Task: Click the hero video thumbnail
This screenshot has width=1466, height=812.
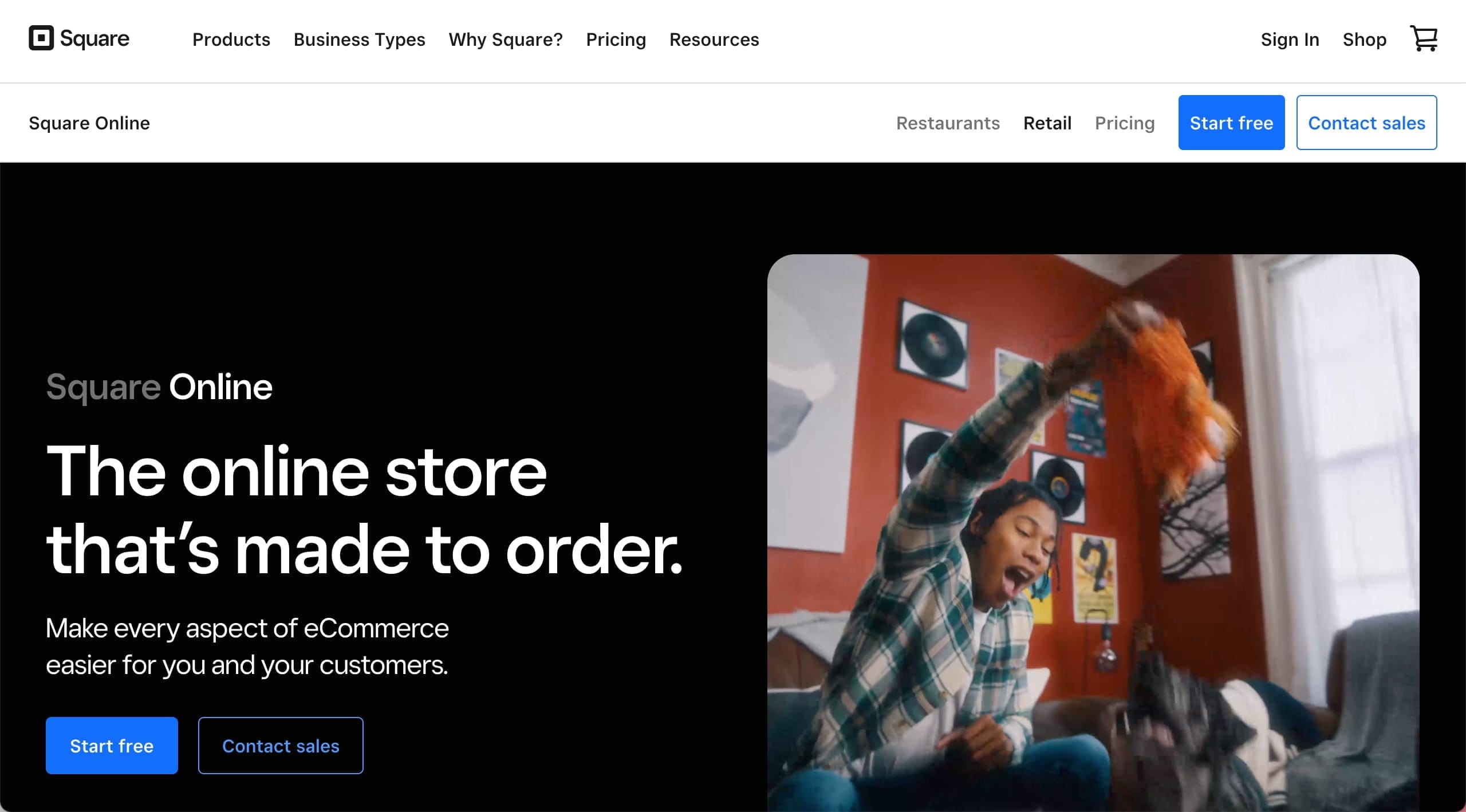Action: pyautogui.click(x=1093, y=533)
